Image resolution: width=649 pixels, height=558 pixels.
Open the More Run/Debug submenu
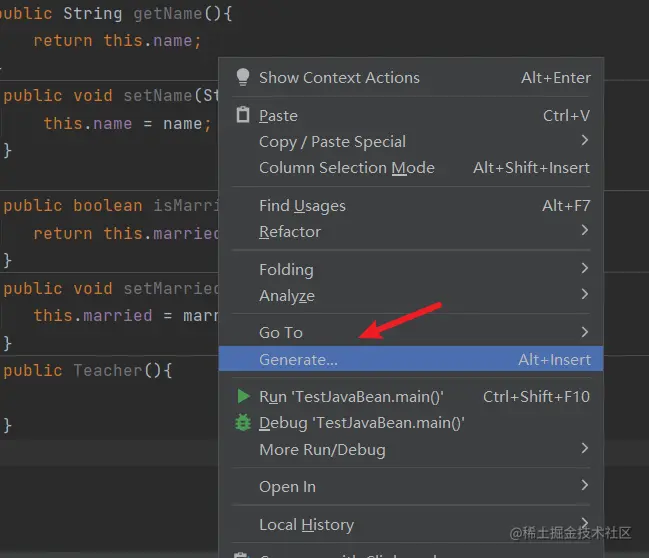(x=411, y=450)
